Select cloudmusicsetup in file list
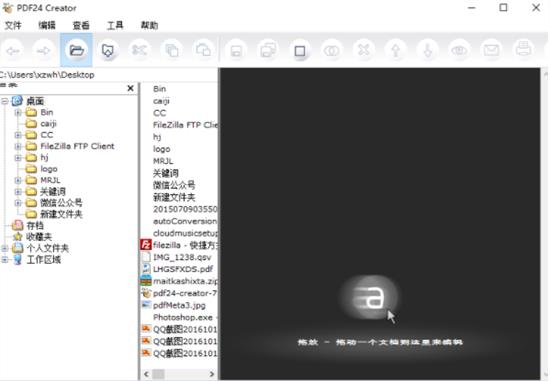Viewport: 550px width, 381px height. tap(186, 233)
